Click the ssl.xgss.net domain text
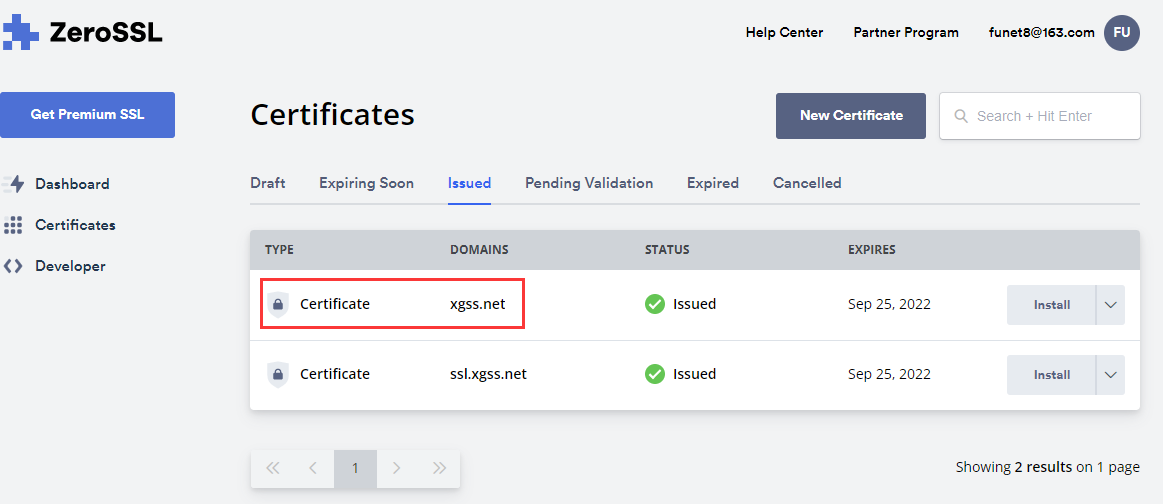The height and width of the screenshot is (504, 1163). pos(488,374)
